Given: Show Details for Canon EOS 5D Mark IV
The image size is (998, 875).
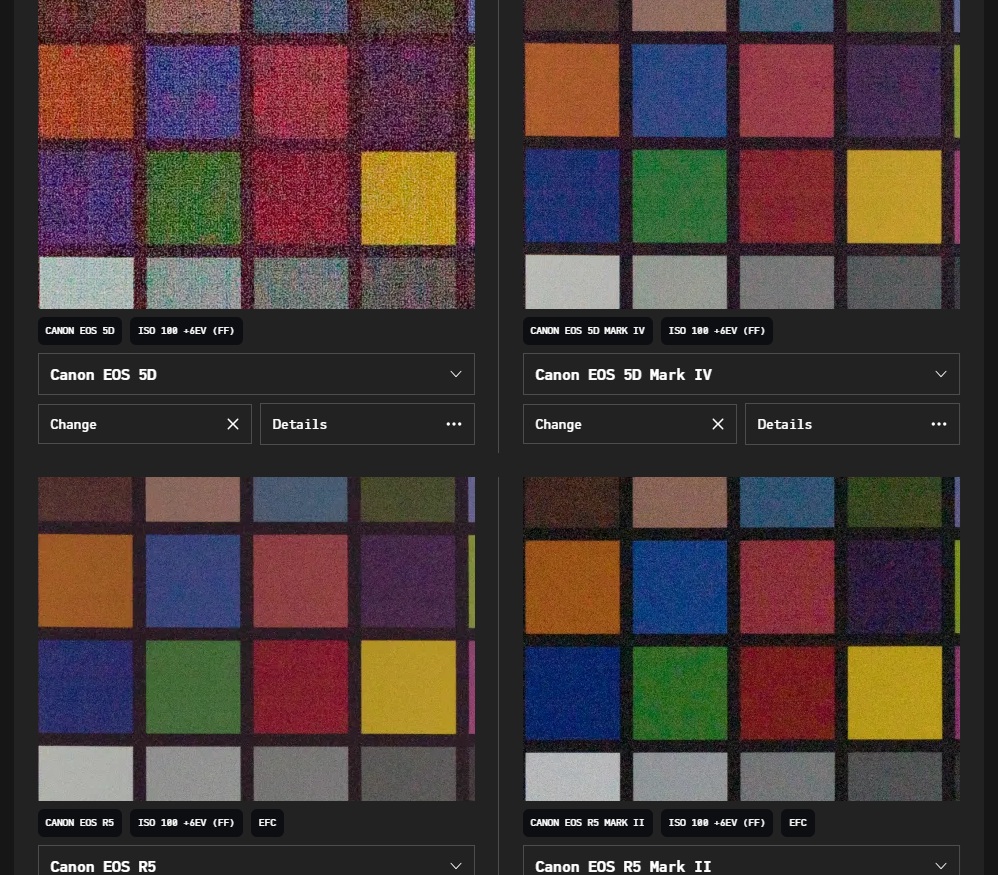Looking at the screenshot, I should click(x=852, y=424).
